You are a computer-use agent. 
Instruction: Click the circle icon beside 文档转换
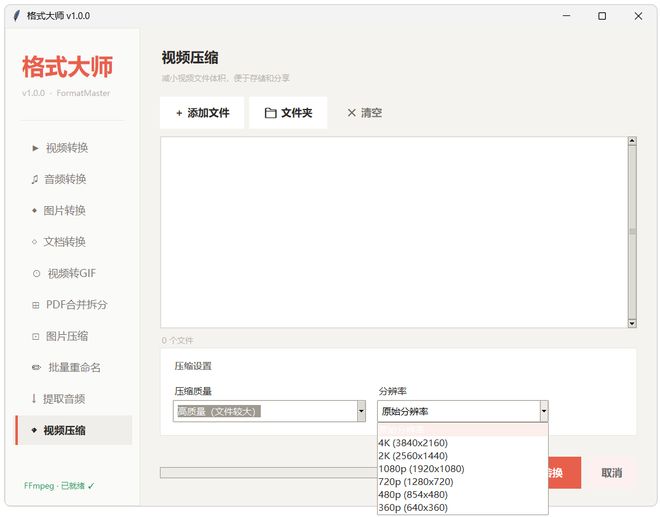[x=35, y=242]
